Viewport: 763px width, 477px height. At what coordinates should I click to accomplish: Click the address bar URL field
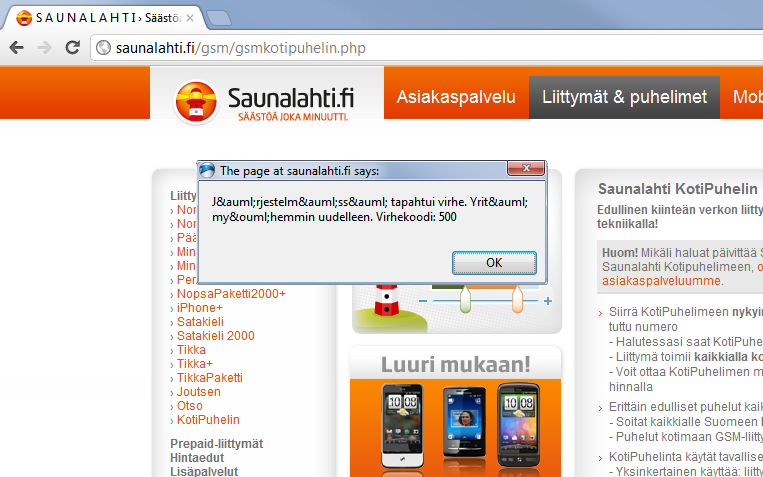click(428, 48)
